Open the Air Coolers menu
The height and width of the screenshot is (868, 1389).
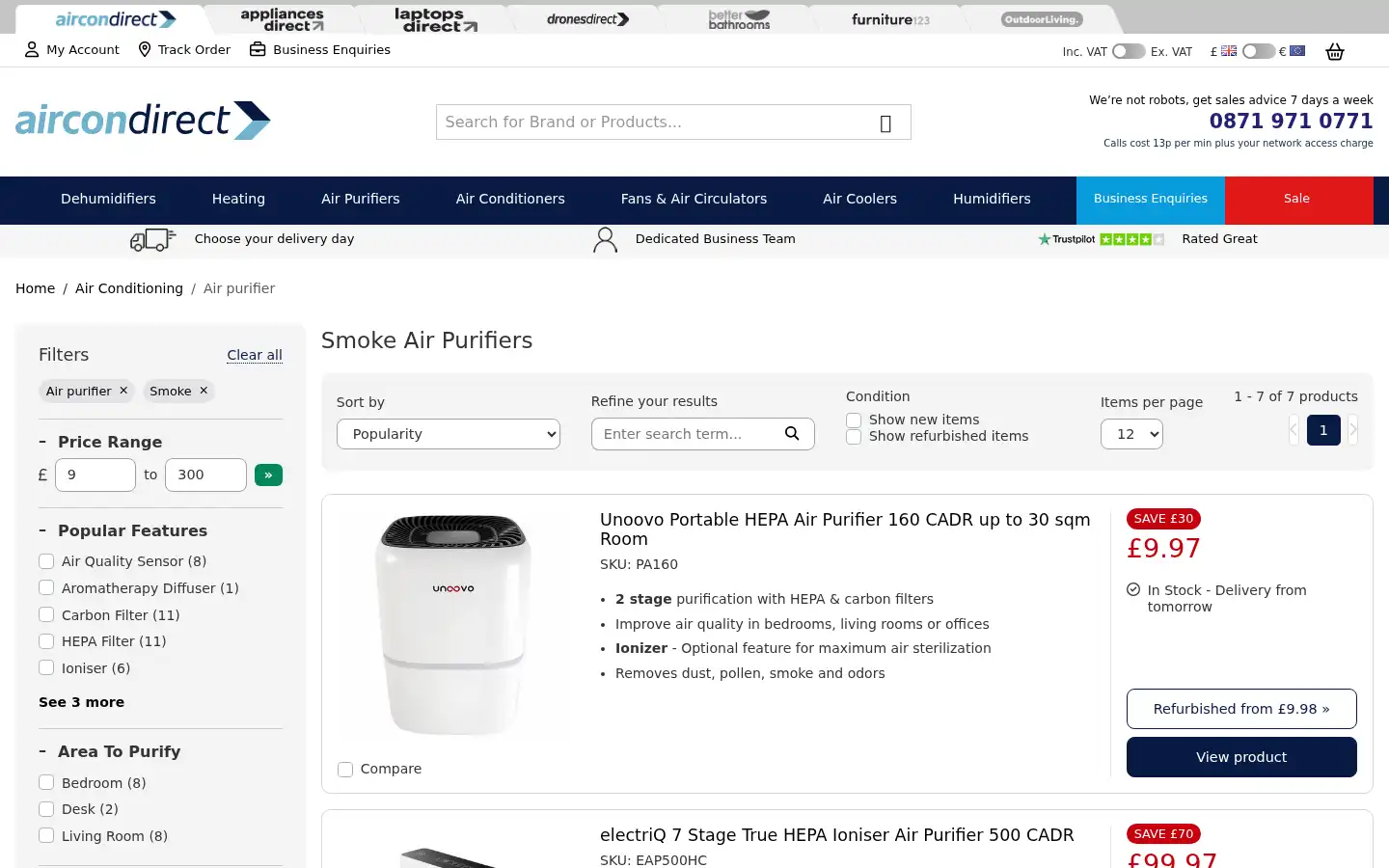pos(859,199)
